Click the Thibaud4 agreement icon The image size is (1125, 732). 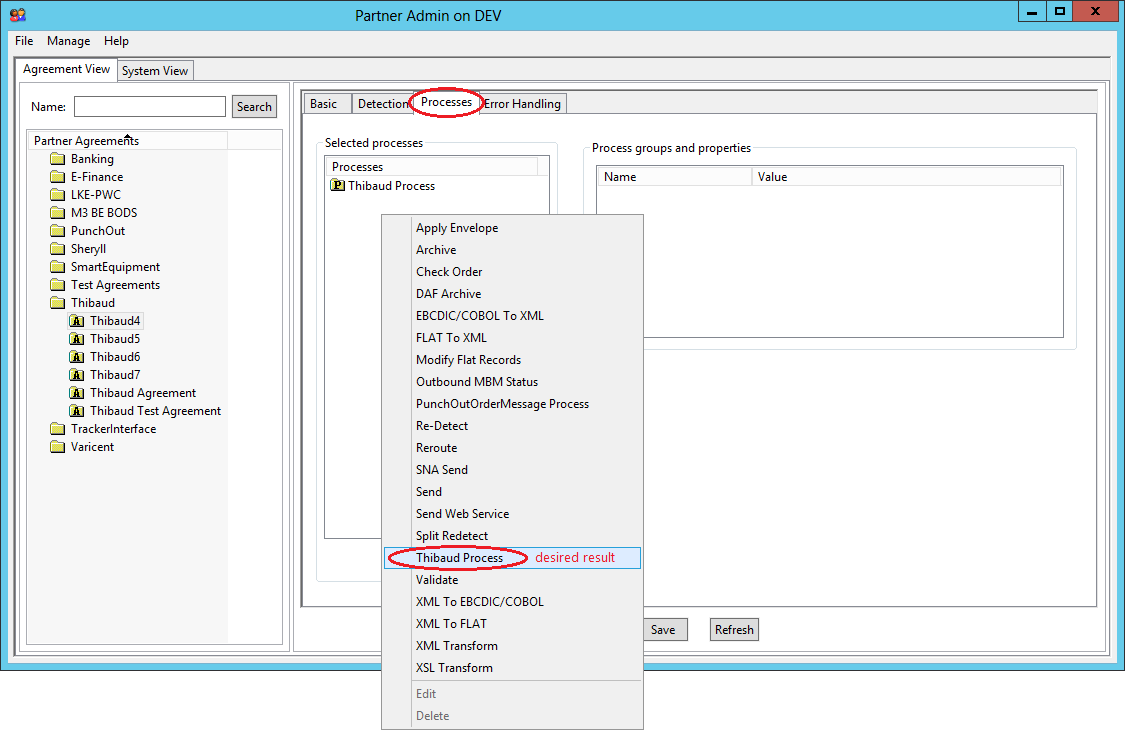tap(77, 321)
